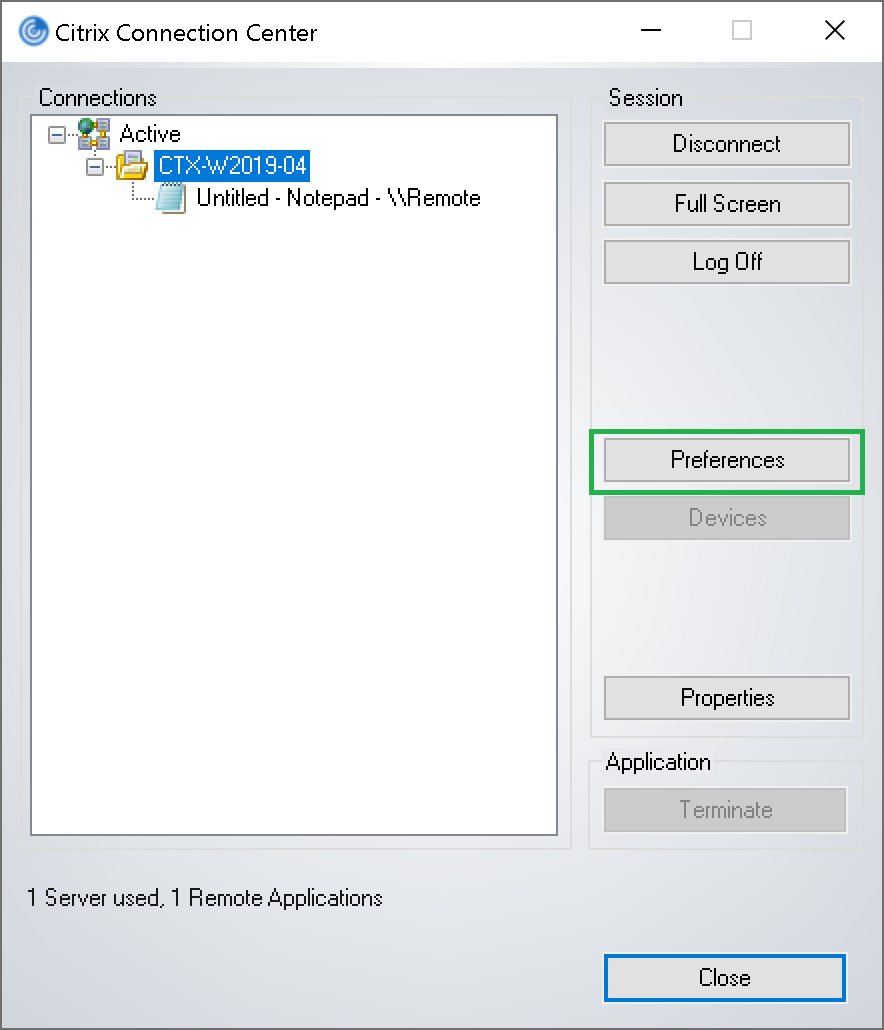Click the Log Off button
884x1030 pixels.
point(727,262)
